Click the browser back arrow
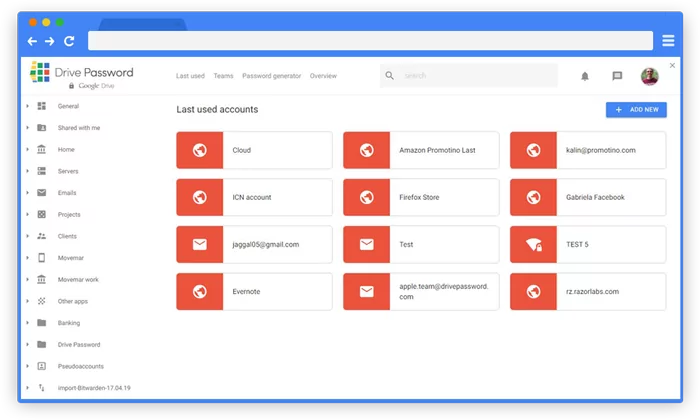This screenshot has height=420, width=700. [32, 41]
